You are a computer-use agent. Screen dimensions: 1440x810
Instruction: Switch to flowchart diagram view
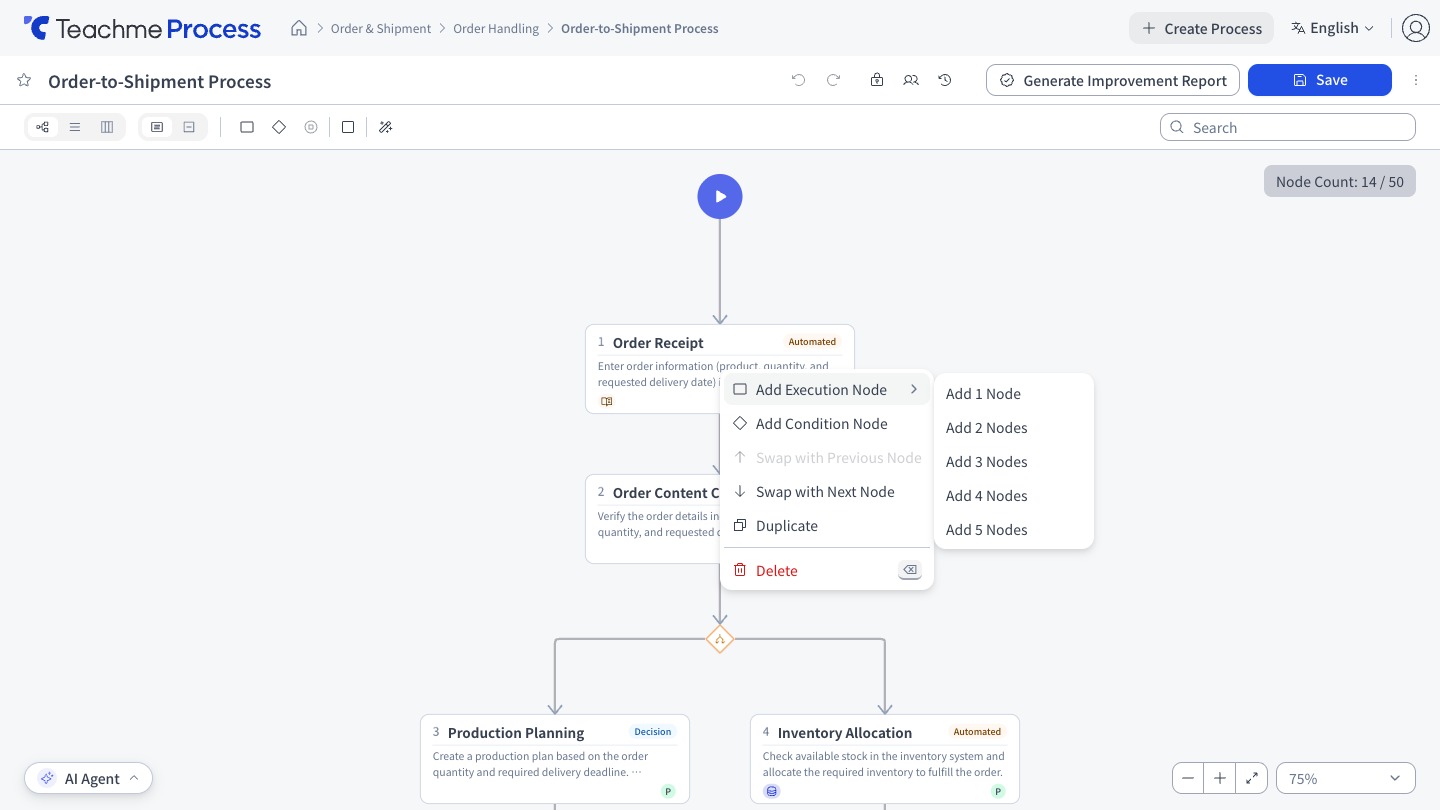pos(42,127)
